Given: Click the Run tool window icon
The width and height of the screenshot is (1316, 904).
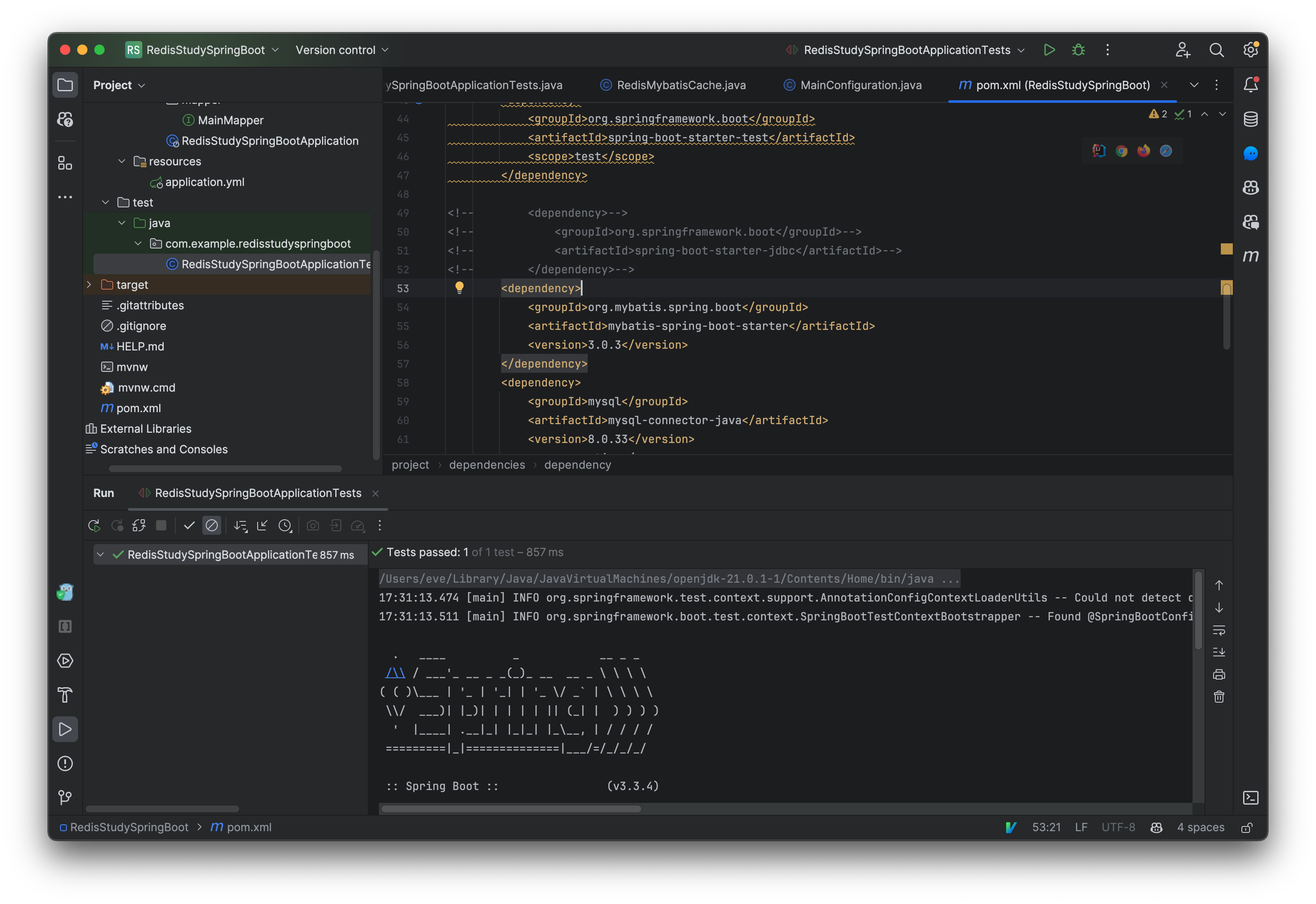Looking at the screenshot, I should coord(65,730).
